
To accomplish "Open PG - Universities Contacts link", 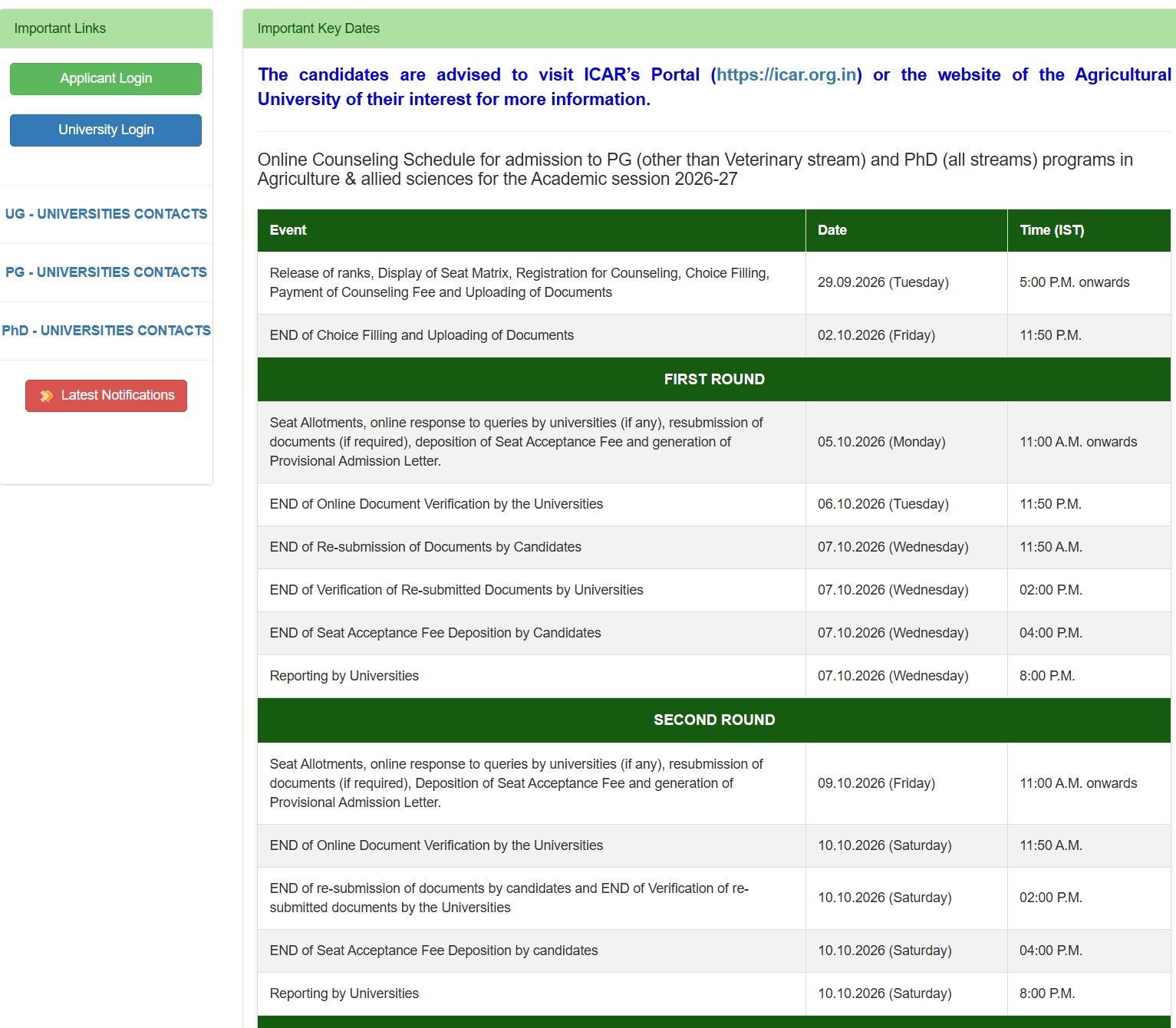I will tap(106, 272).
